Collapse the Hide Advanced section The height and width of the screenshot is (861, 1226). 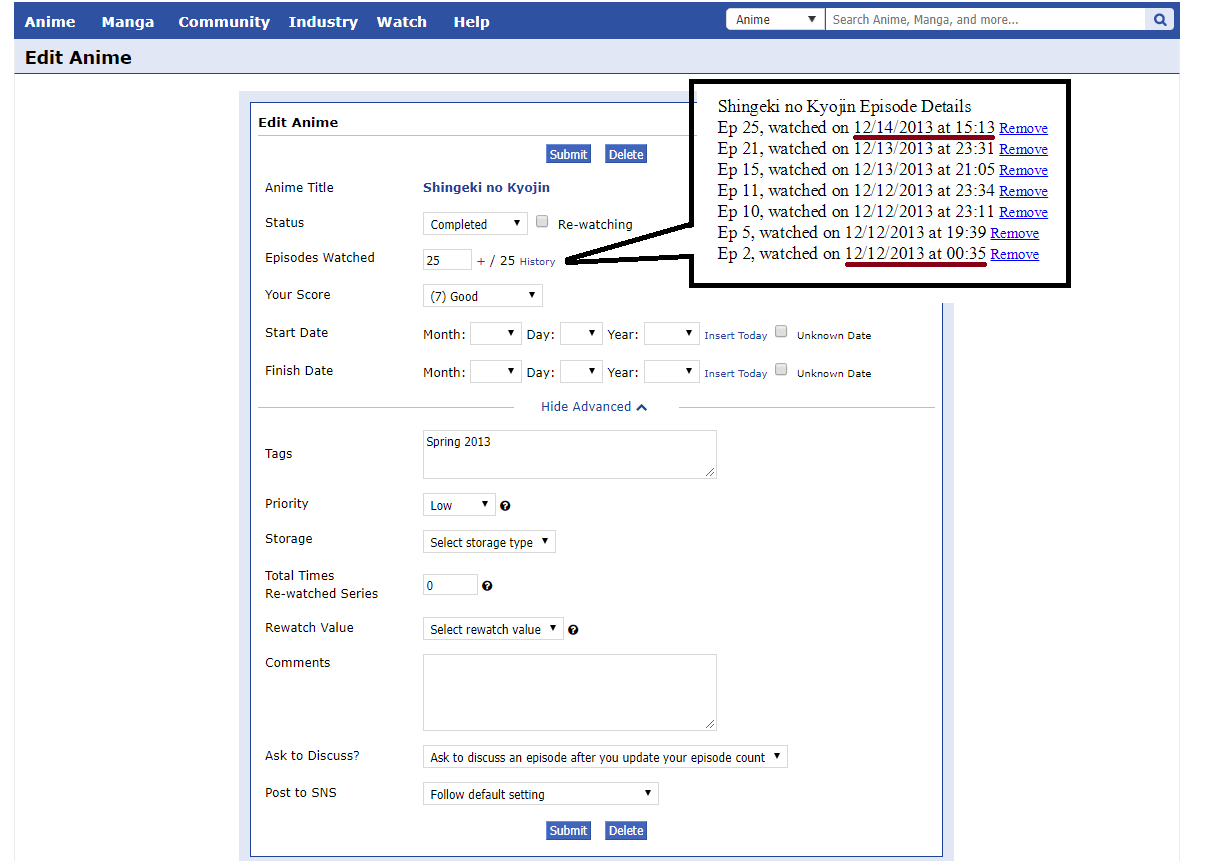coord(594,407)
